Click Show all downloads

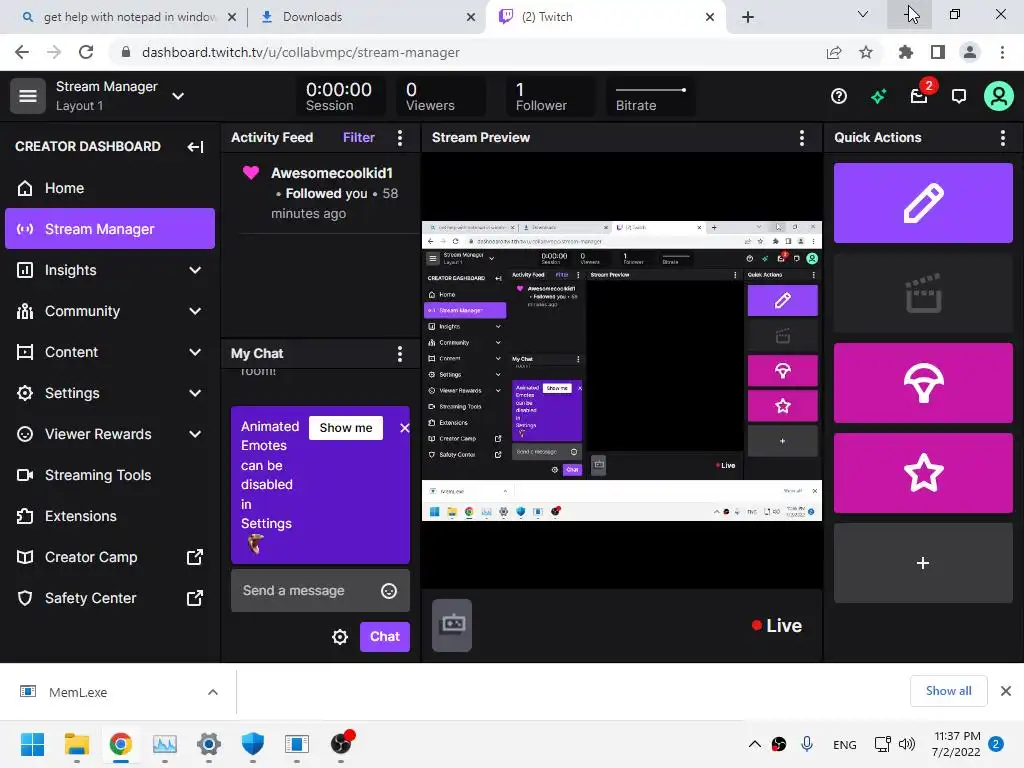(x=948, y=691)
